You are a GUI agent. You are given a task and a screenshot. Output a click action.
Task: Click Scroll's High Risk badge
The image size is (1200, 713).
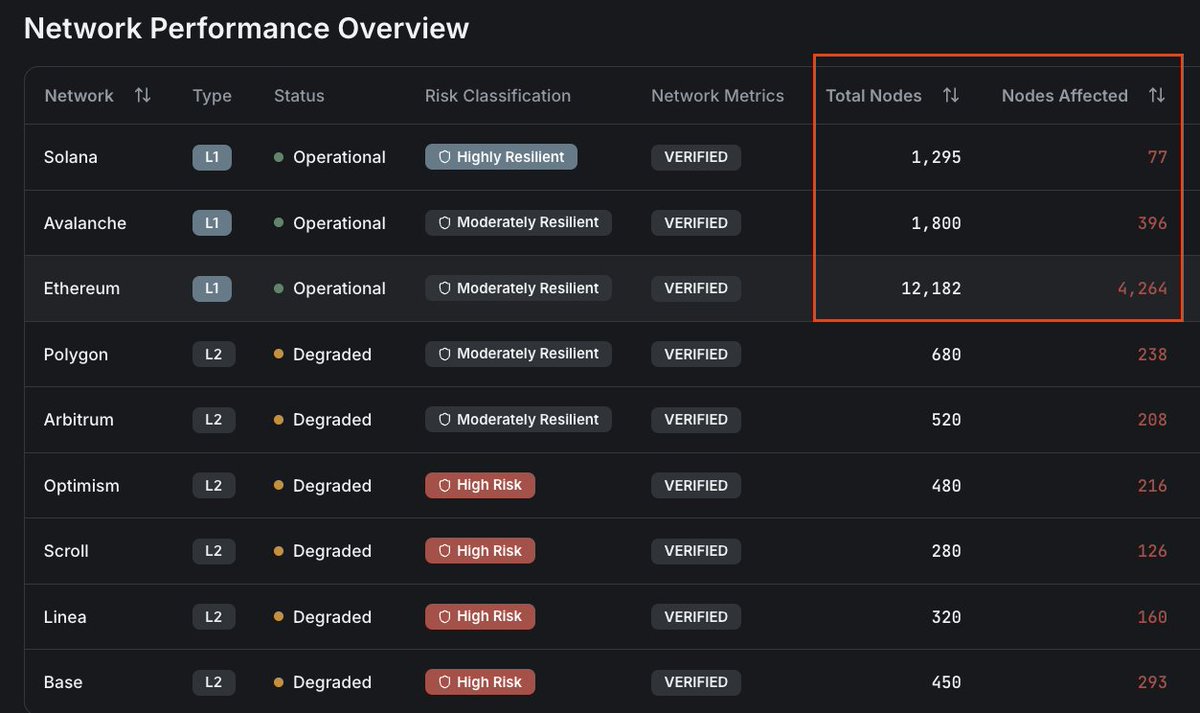(480, 551)
